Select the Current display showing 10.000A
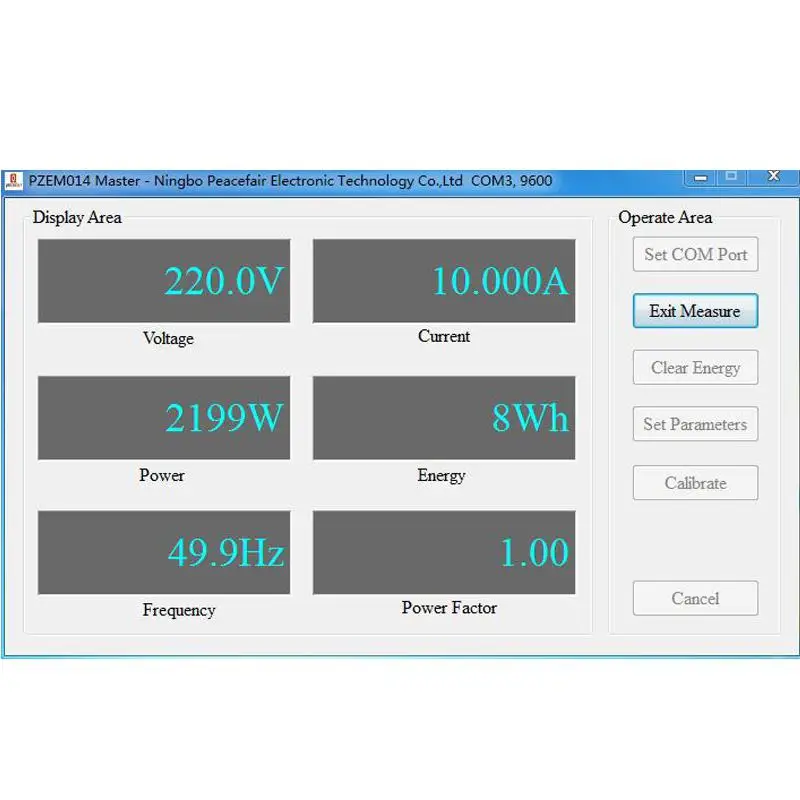The height and width of the screenshot is (800, 800). coord(444,281)
